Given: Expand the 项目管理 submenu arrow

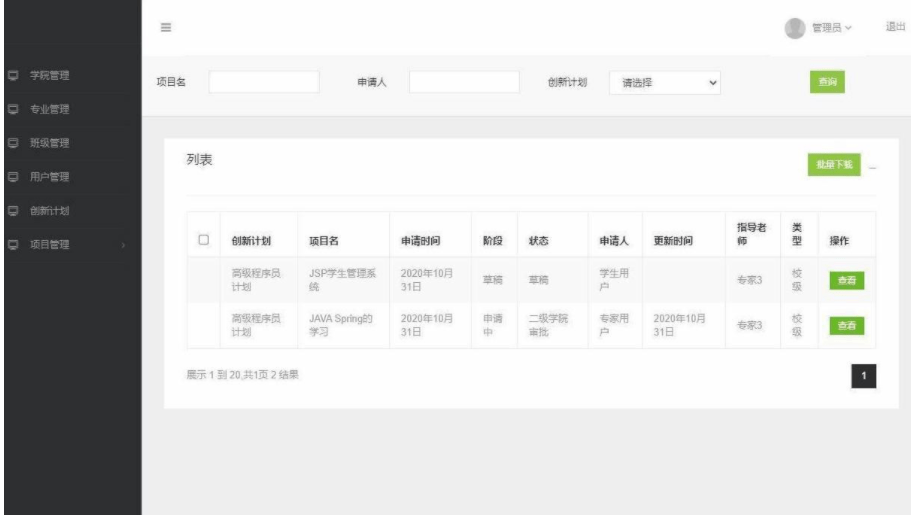Looking at the screenshot, I should tap(123, 245).
